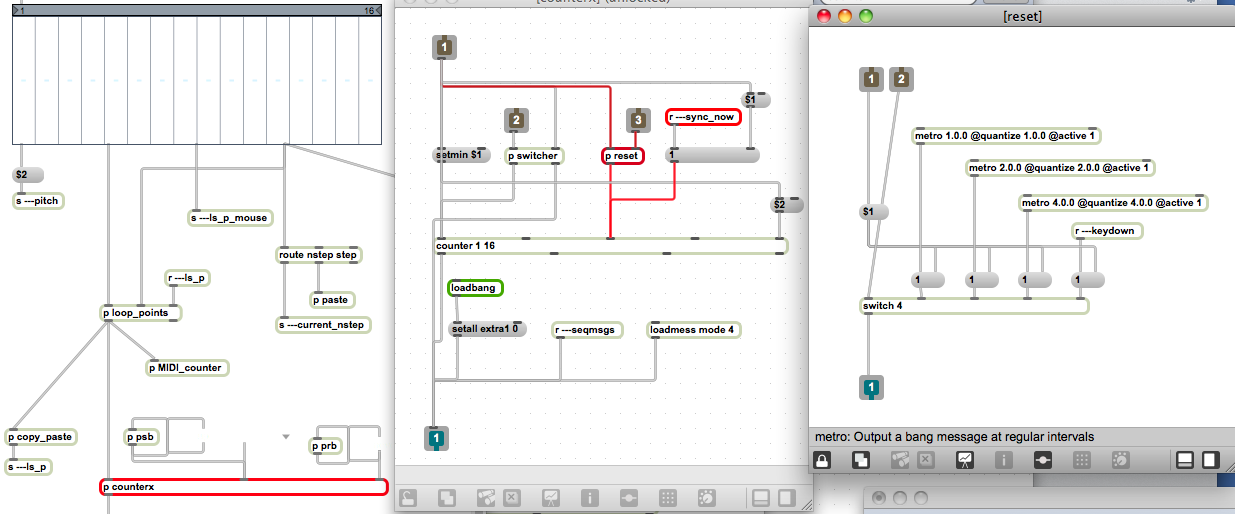Show right sidebar icon in reset window
Viewport: 1235px width, 514px height.
(x=1210, y=461)
